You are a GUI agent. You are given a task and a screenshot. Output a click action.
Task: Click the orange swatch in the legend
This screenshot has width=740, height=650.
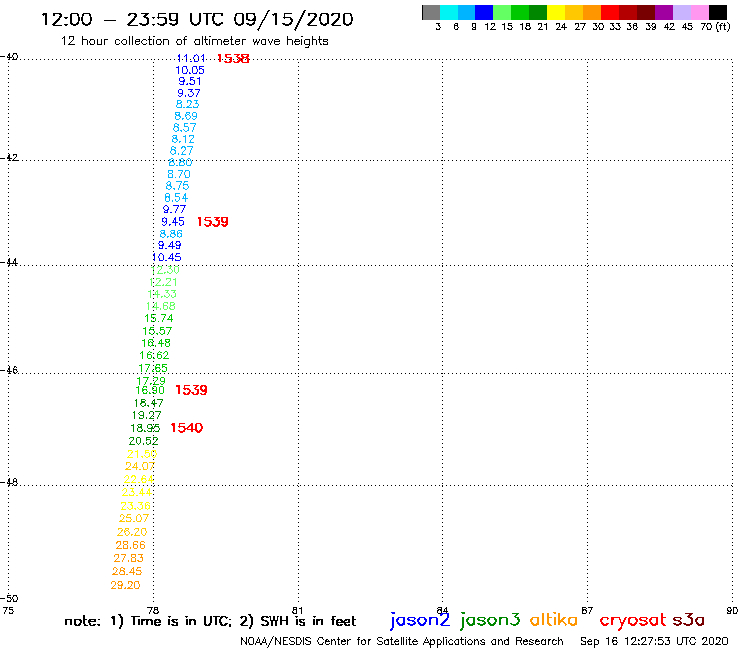(591, 12)
